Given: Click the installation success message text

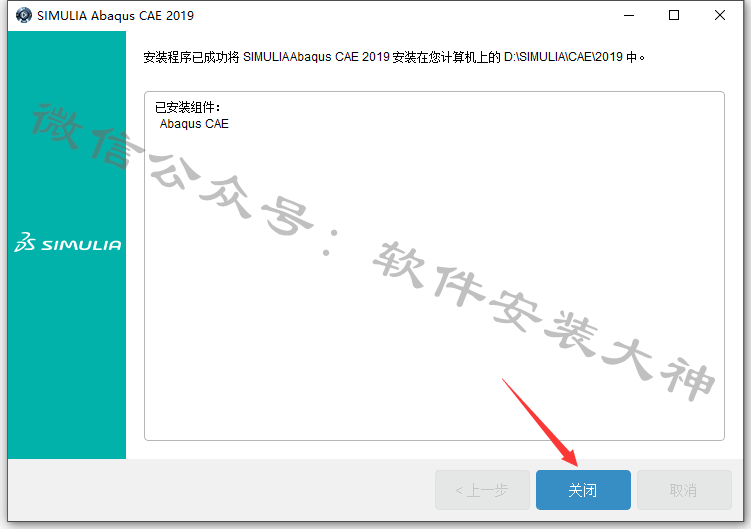Looking at the screenshot, I should click(394, 57).
